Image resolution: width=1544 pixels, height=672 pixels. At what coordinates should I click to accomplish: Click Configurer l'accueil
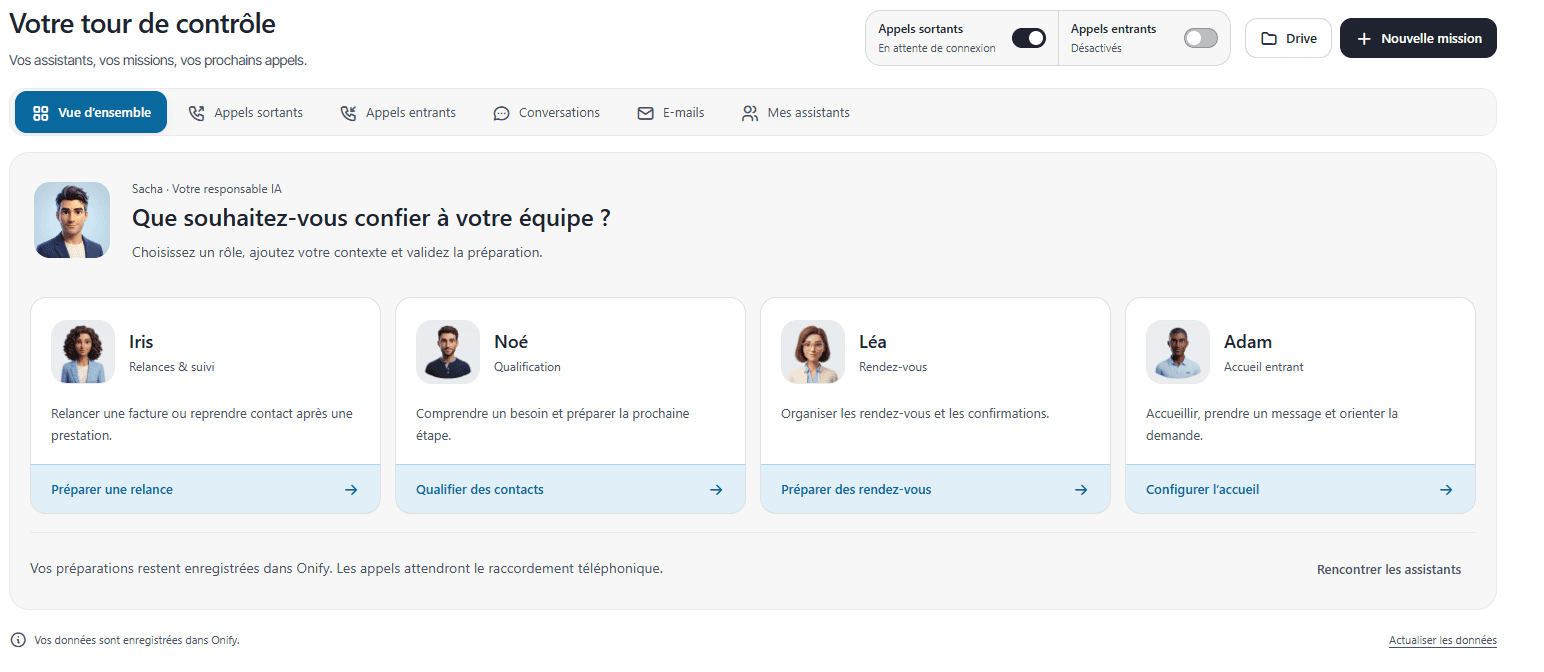point(1300,489)
